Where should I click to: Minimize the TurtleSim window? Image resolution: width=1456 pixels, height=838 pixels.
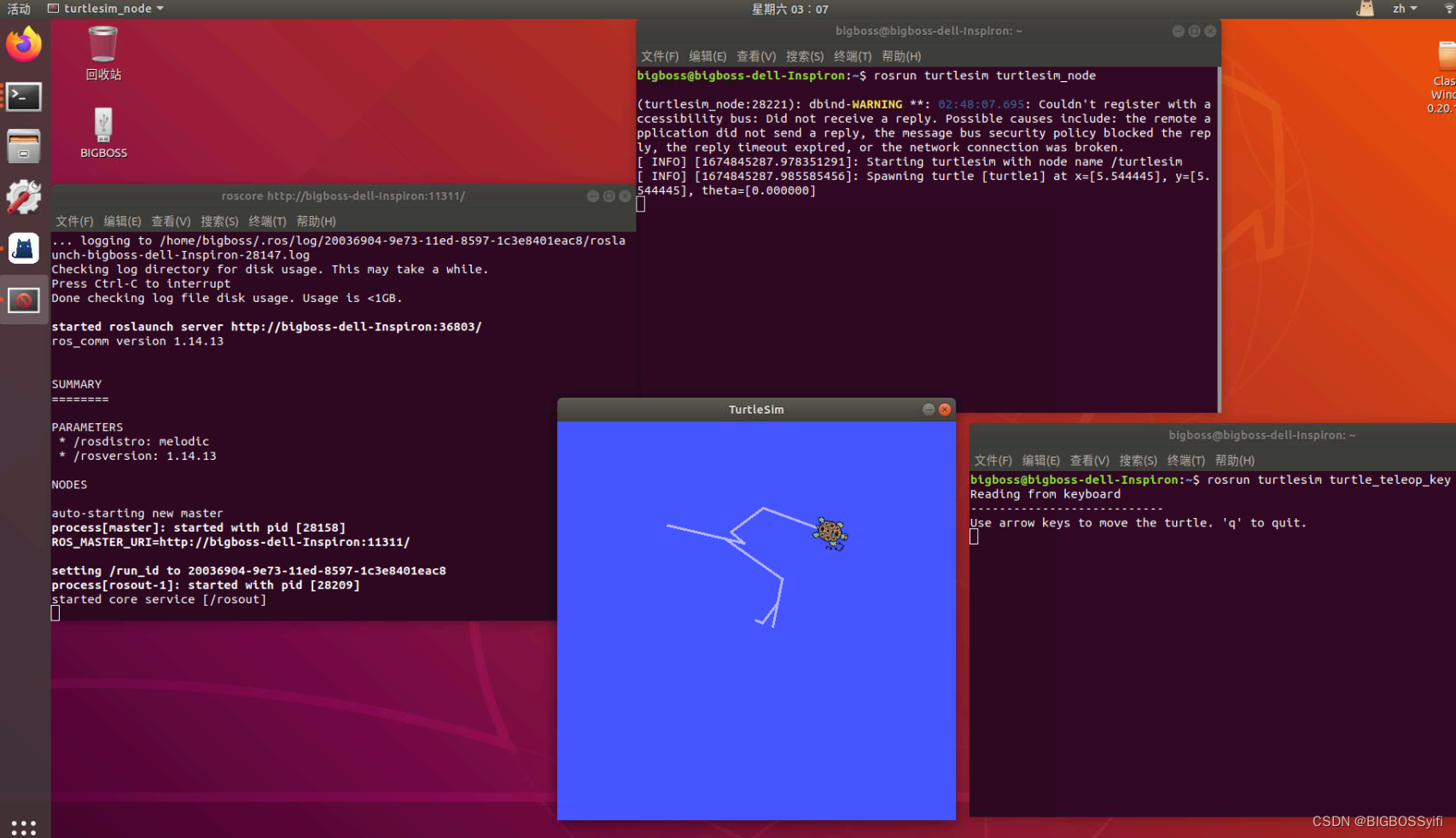[929, 410]
